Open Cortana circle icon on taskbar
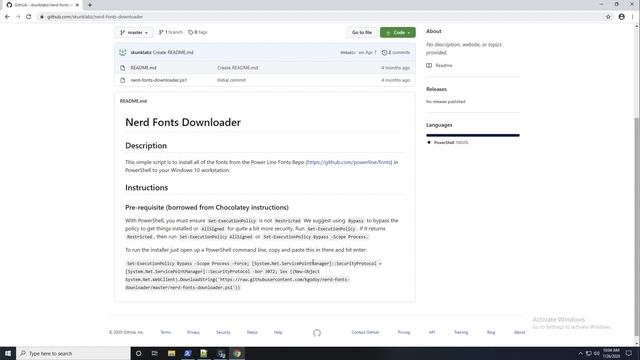The height and width of the screenshot is (360, 640). tap(139, 353)
